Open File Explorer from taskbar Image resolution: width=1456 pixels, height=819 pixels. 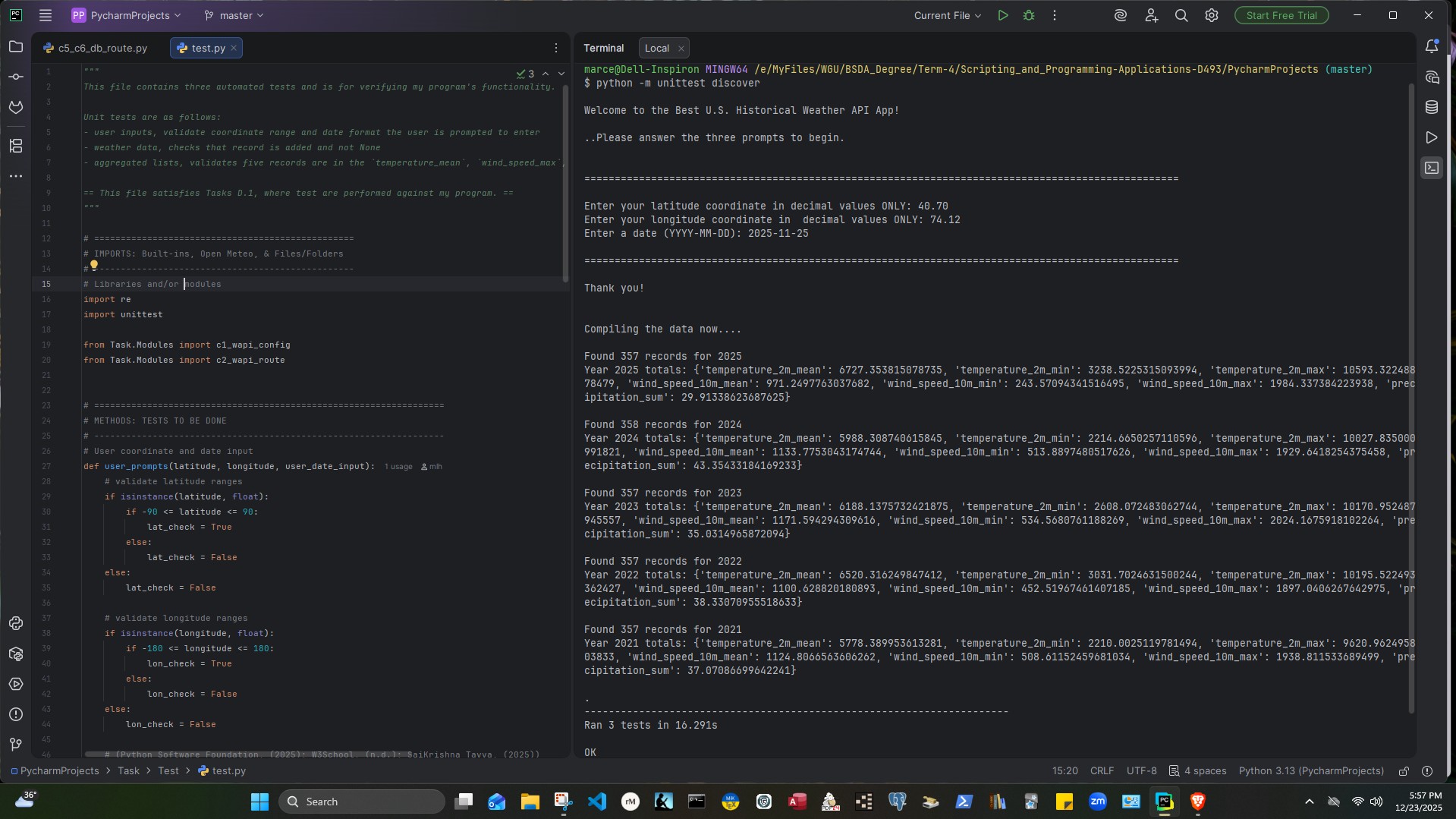[x=530, y=802]
